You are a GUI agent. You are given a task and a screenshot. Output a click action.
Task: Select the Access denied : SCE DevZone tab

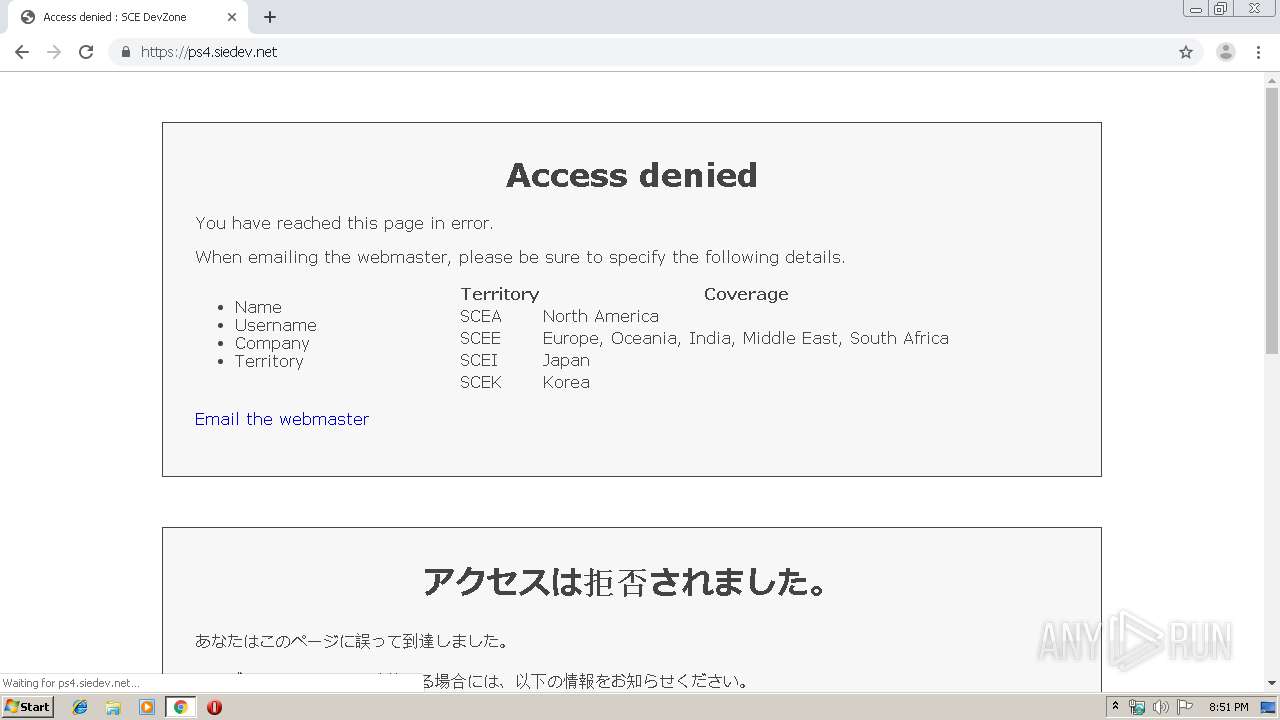click(x=128, y=17)
